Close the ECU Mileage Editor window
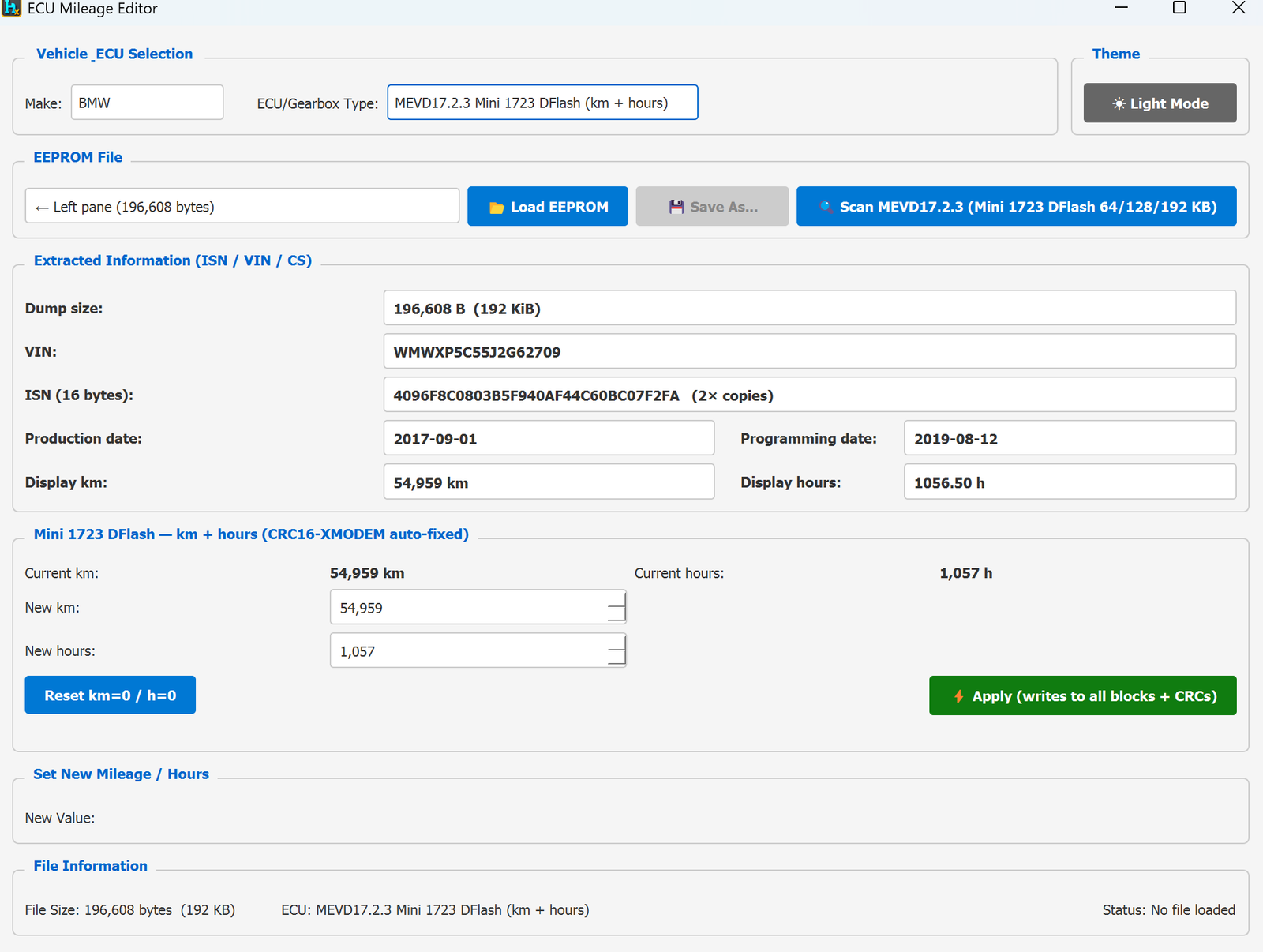Screen dimensions: 1263x952 (1239, 8)
